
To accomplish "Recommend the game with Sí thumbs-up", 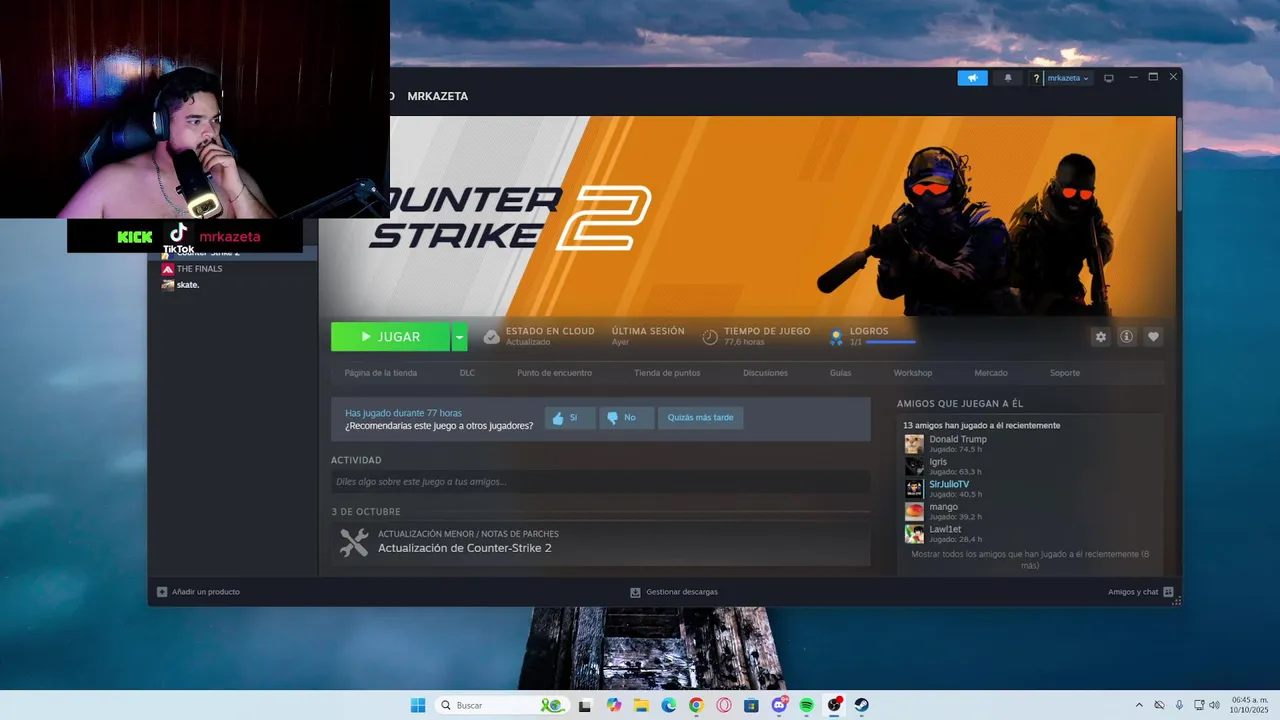I will 569,418.
